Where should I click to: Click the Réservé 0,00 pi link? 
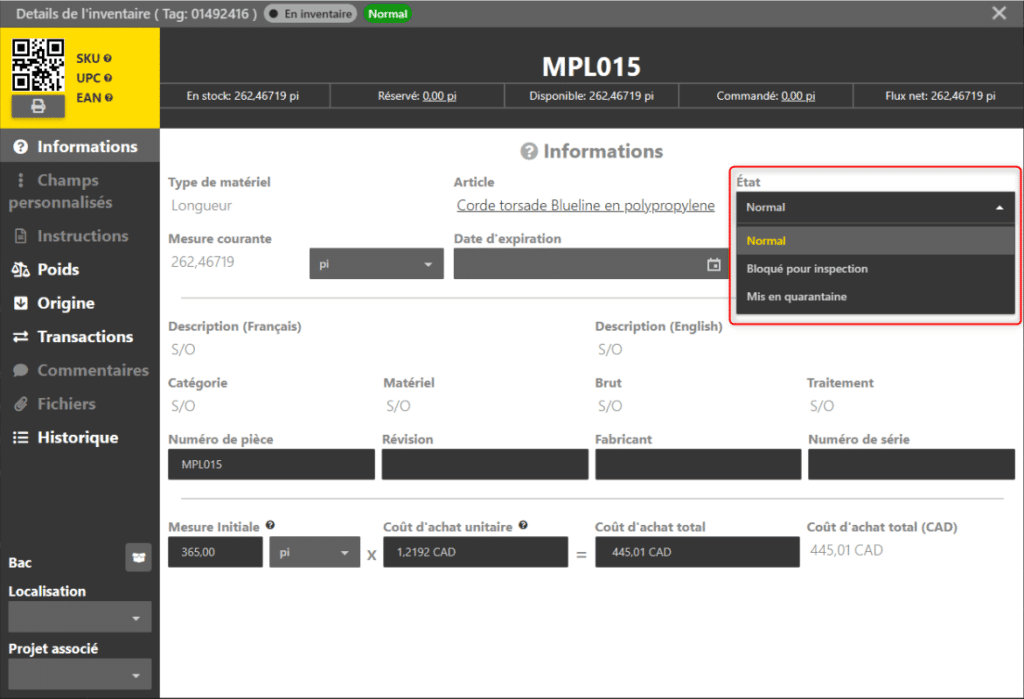(x=439, y=96)
